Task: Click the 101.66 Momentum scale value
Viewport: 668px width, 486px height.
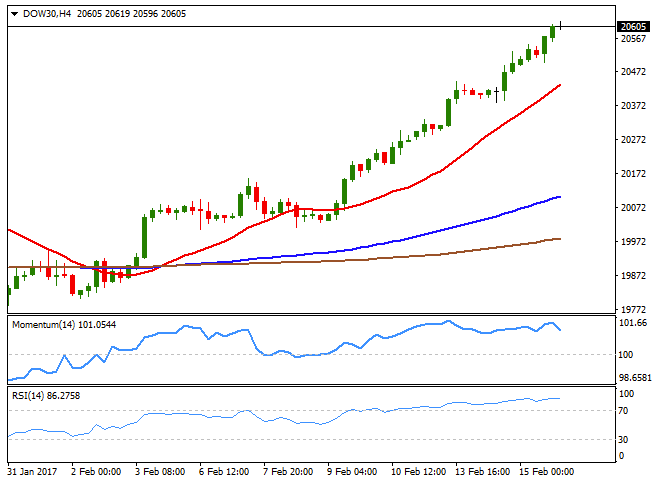Action: click(633, 323)
